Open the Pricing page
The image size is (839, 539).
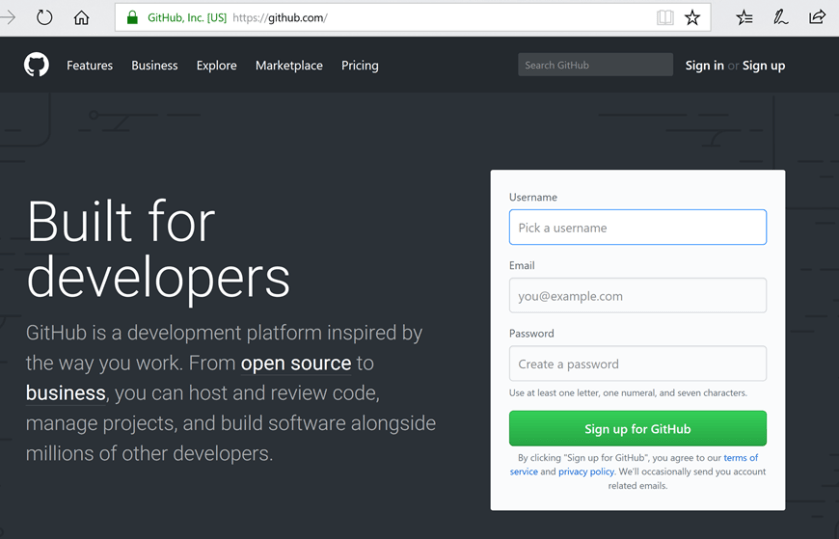pos(360,65)
